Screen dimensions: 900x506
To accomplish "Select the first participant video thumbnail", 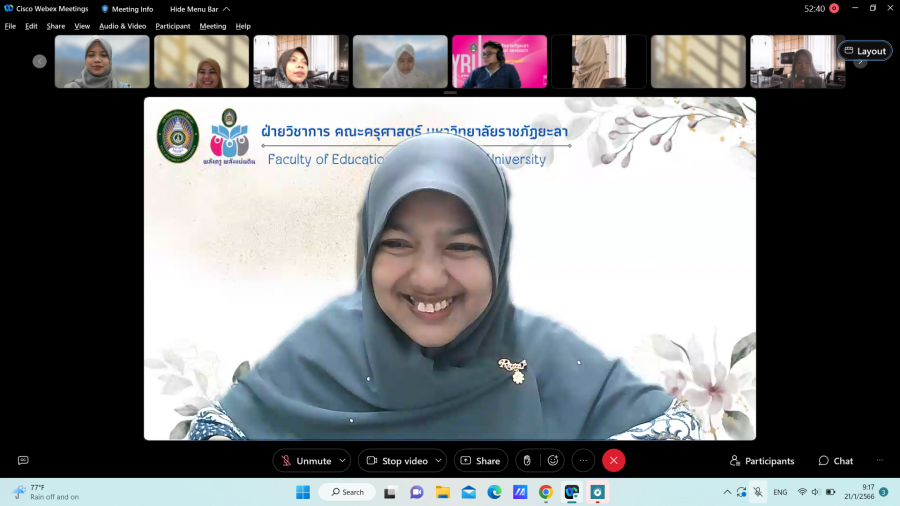I will (102, 62).
